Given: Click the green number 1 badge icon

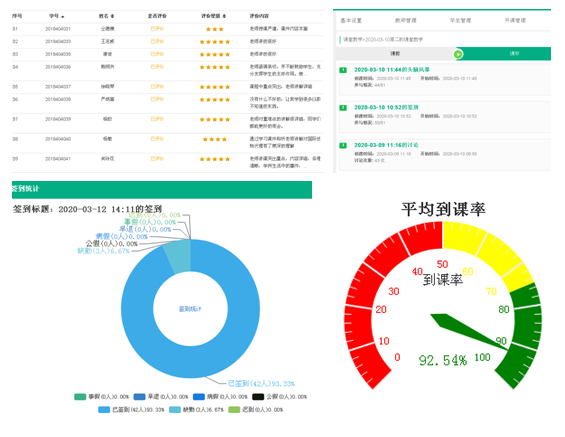Looking at the screenshot, I should pos(343,70).
